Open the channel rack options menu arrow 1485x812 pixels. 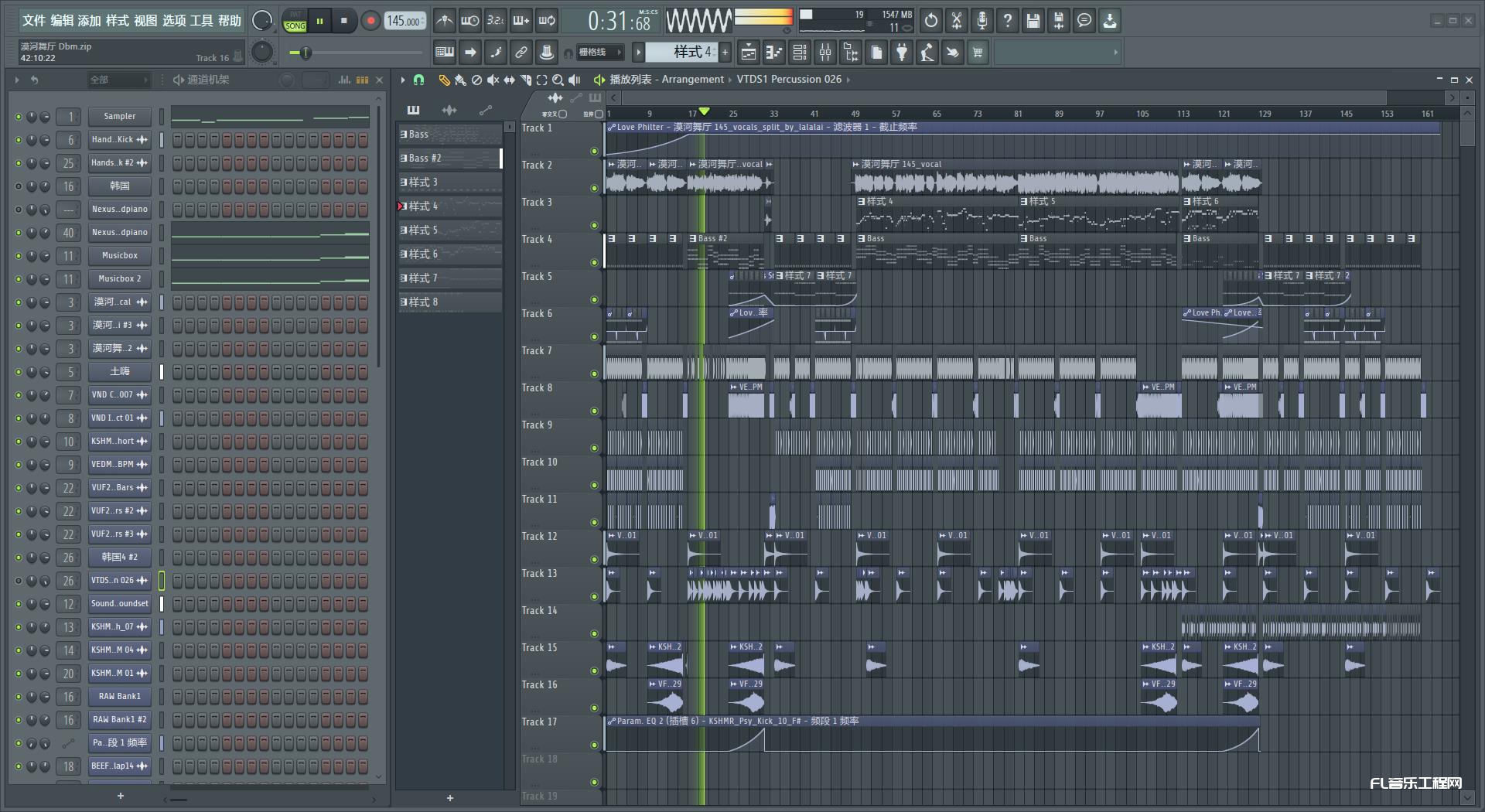[x=17, y=80]
